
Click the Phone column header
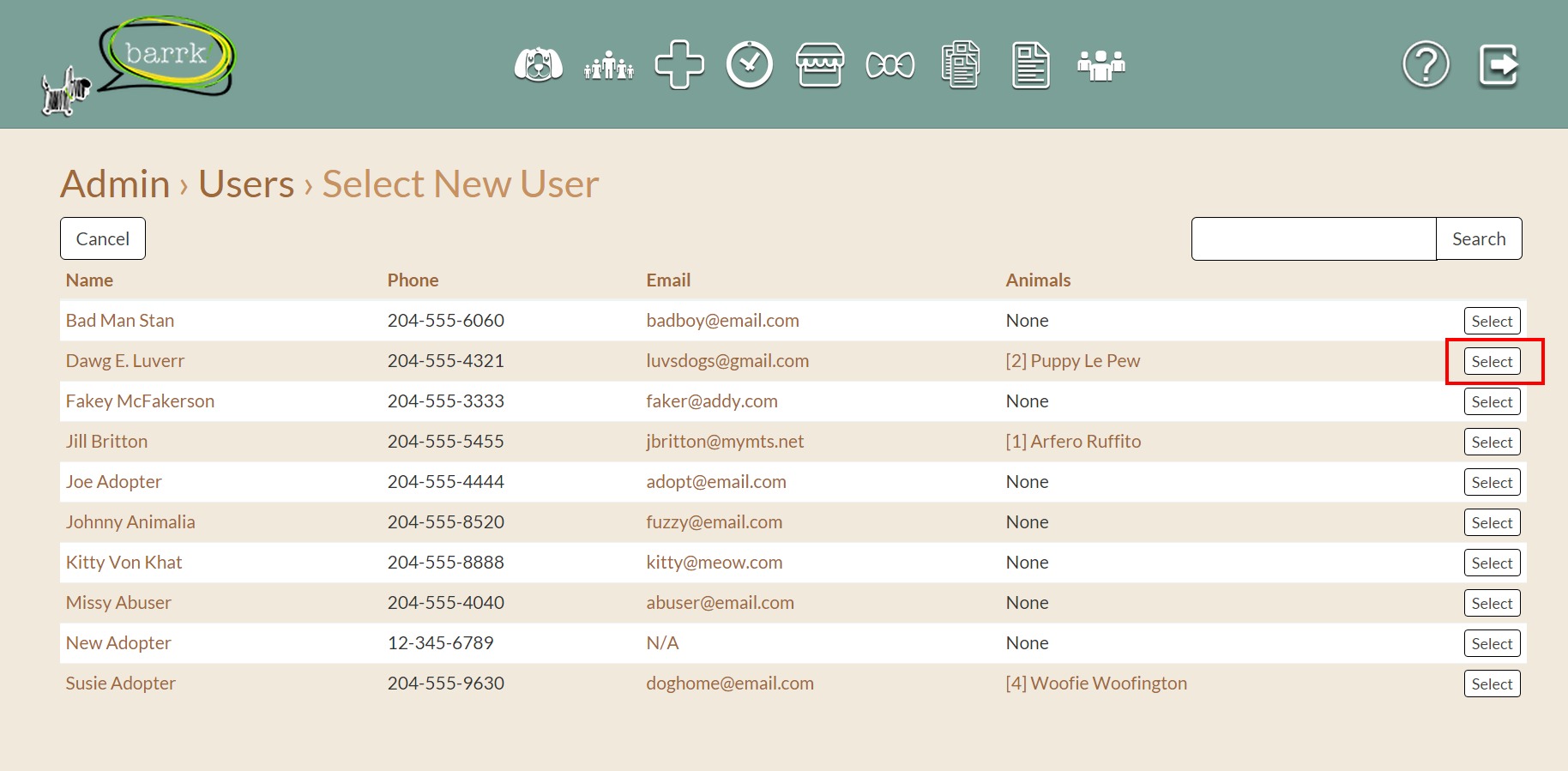(413, 280)
